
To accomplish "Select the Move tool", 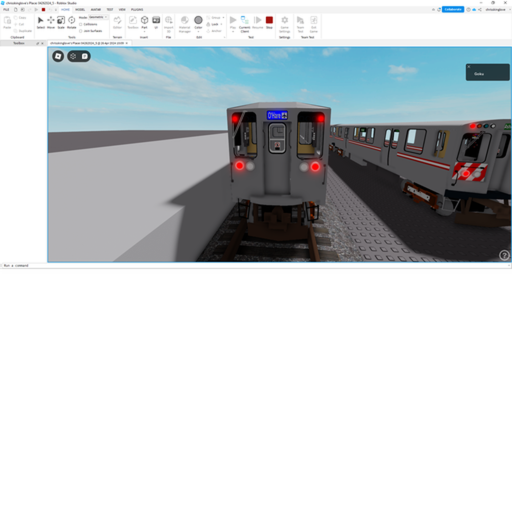I will (51, 22).
